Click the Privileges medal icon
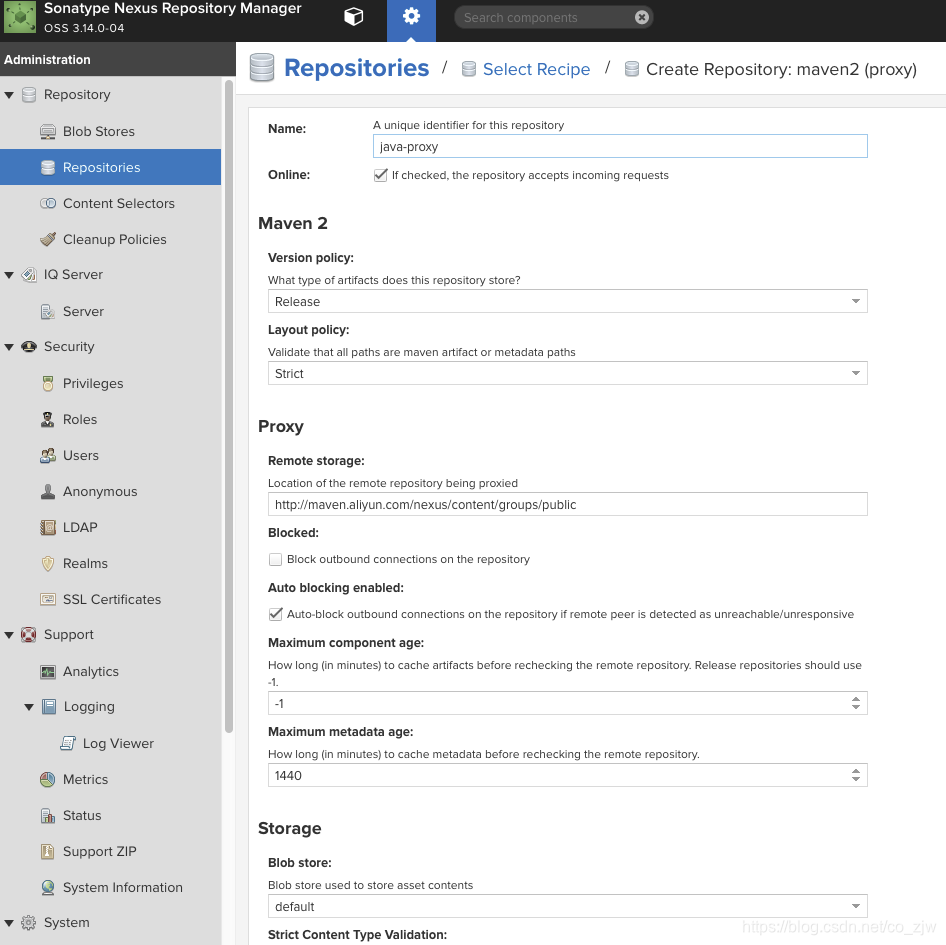This screenshot has height=945, width=946. [x=48, y=384]
